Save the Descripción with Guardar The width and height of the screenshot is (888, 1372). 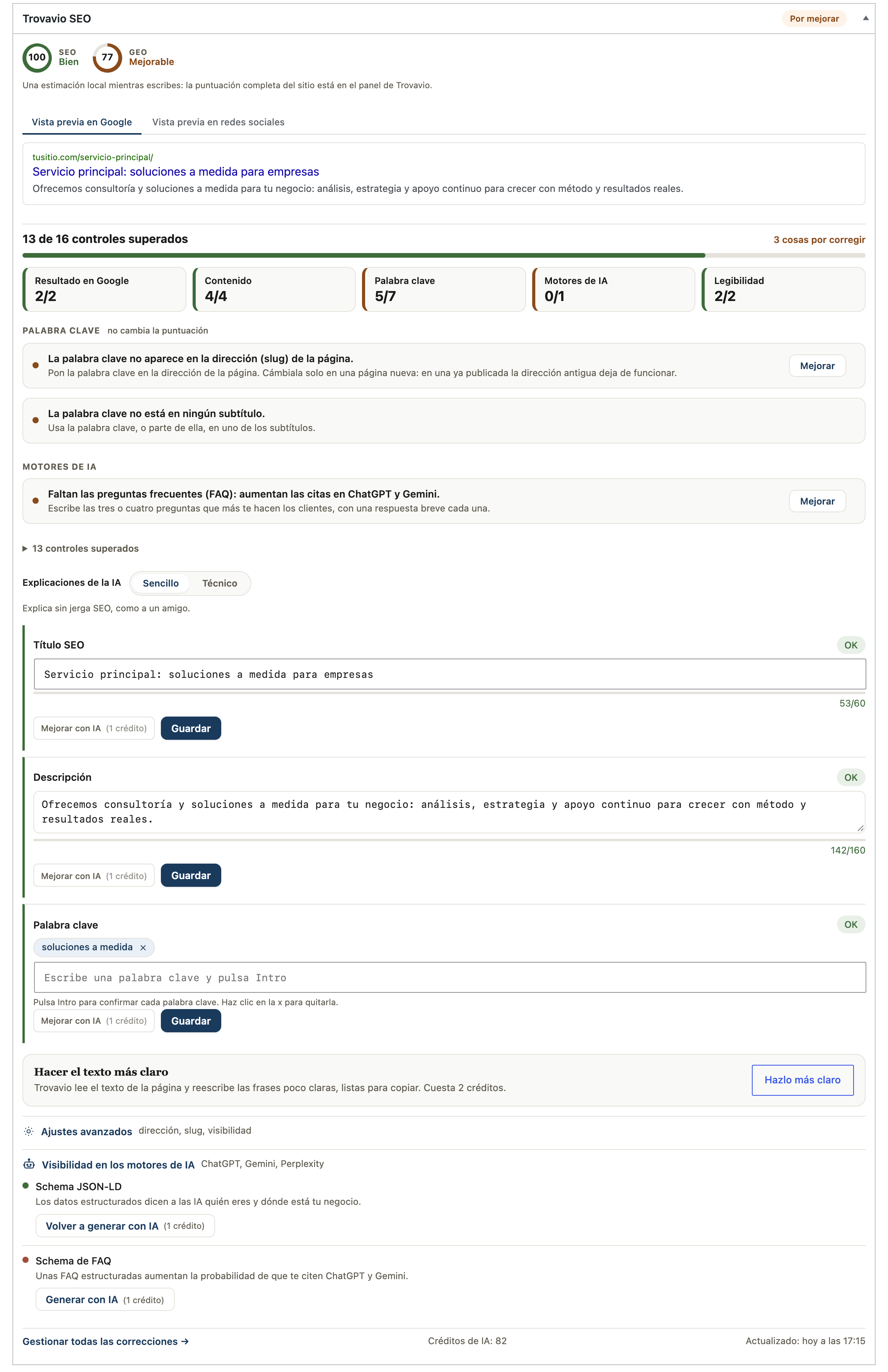[191, 875]
